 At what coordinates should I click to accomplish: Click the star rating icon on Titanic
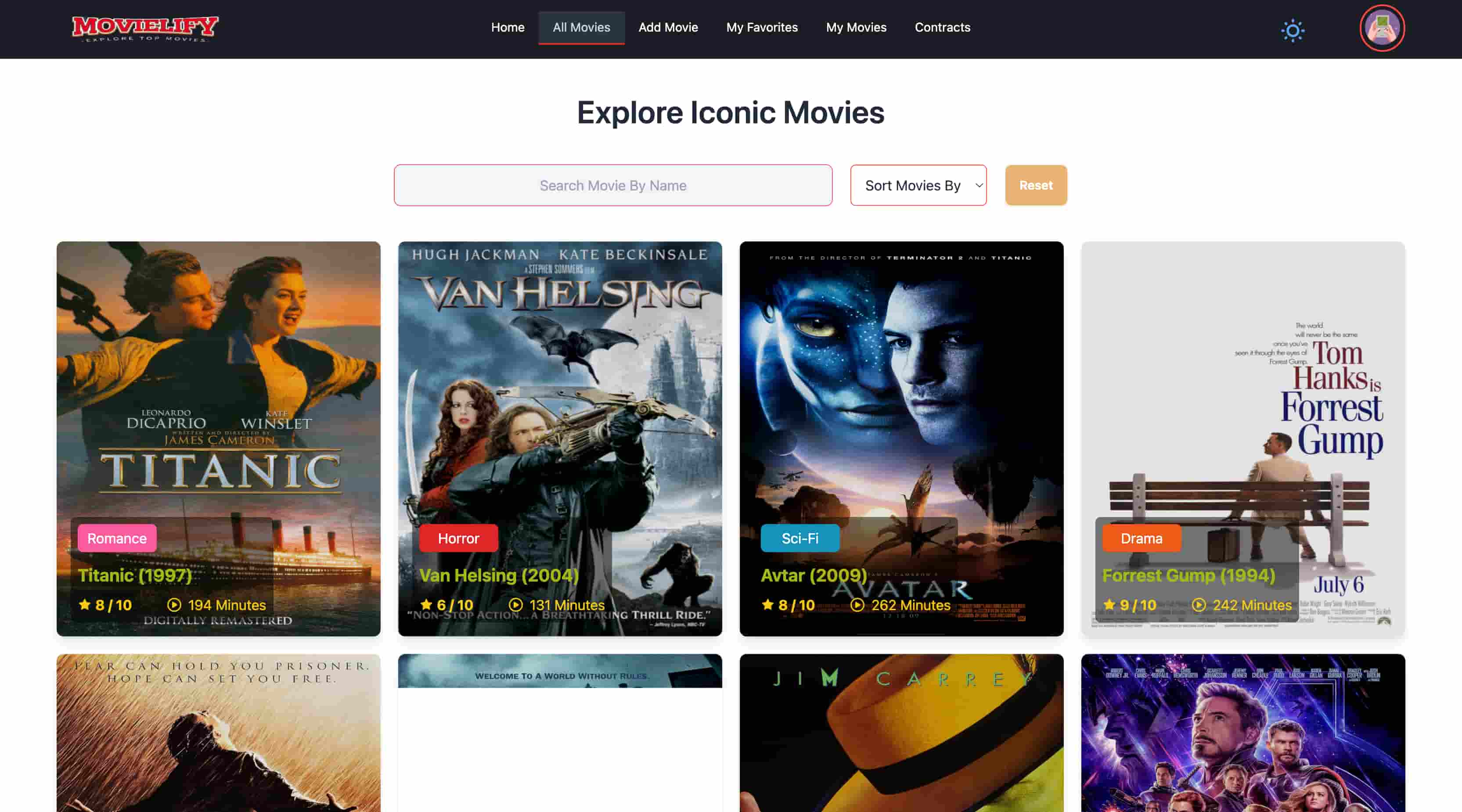(x=85, y=604)
